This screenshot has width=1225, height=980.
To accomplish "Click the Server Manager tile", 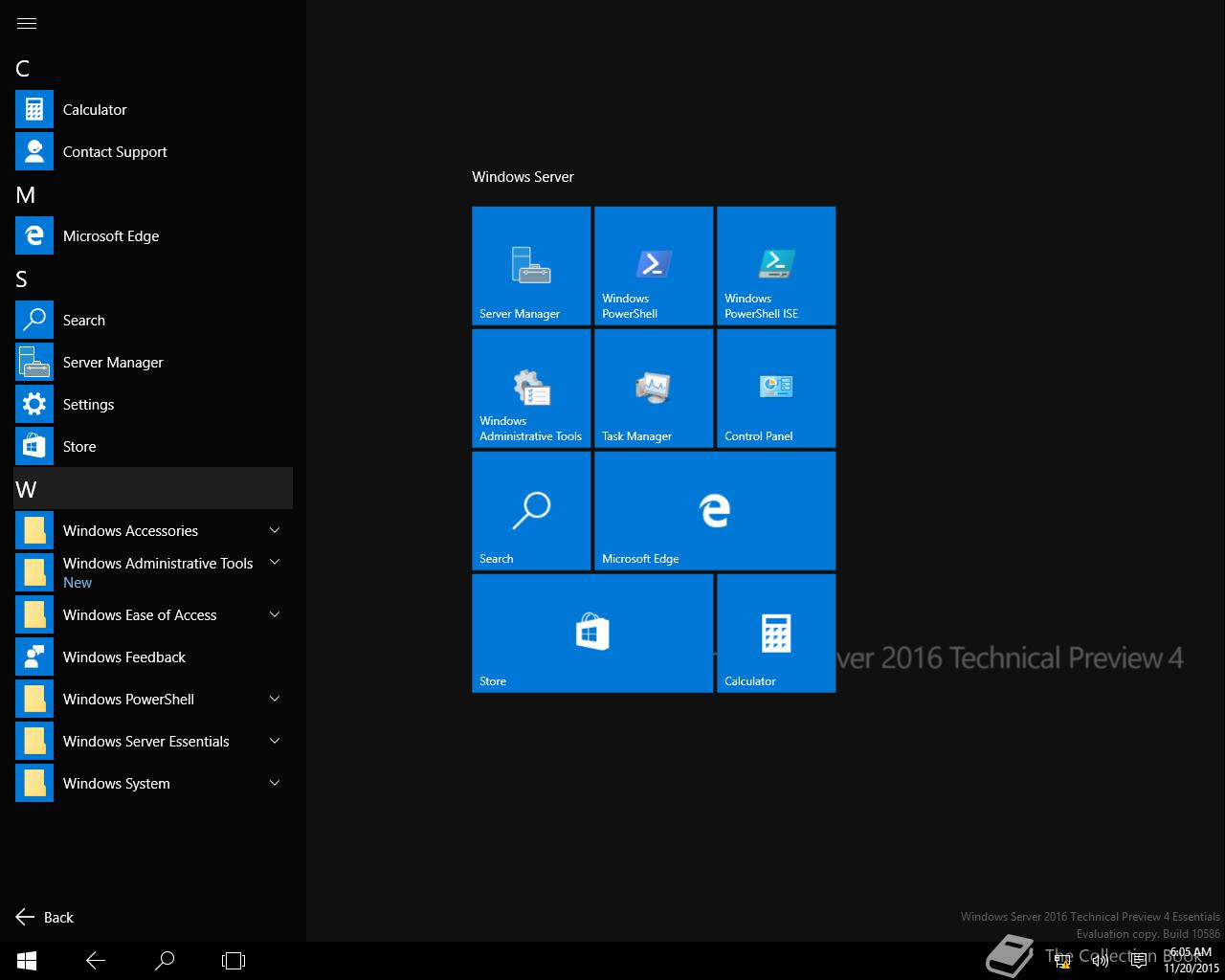I will point(531,266).
